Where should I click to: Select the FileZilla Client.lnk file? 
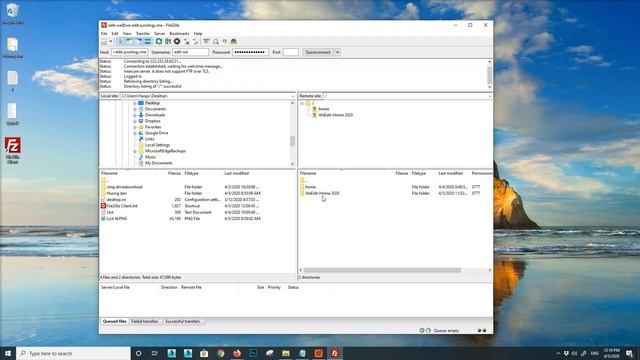pos(122,206)
